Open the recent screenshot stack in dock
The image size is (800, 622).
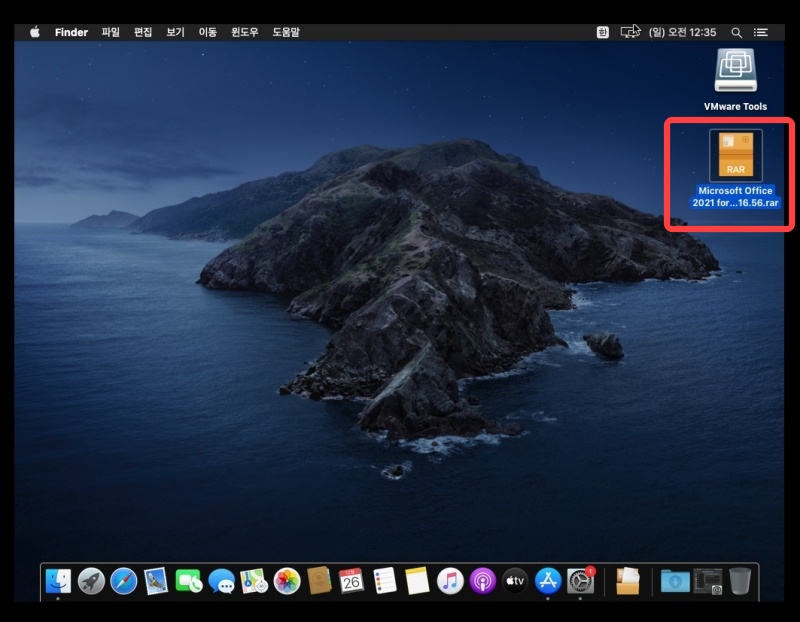[x=708, y=581]
